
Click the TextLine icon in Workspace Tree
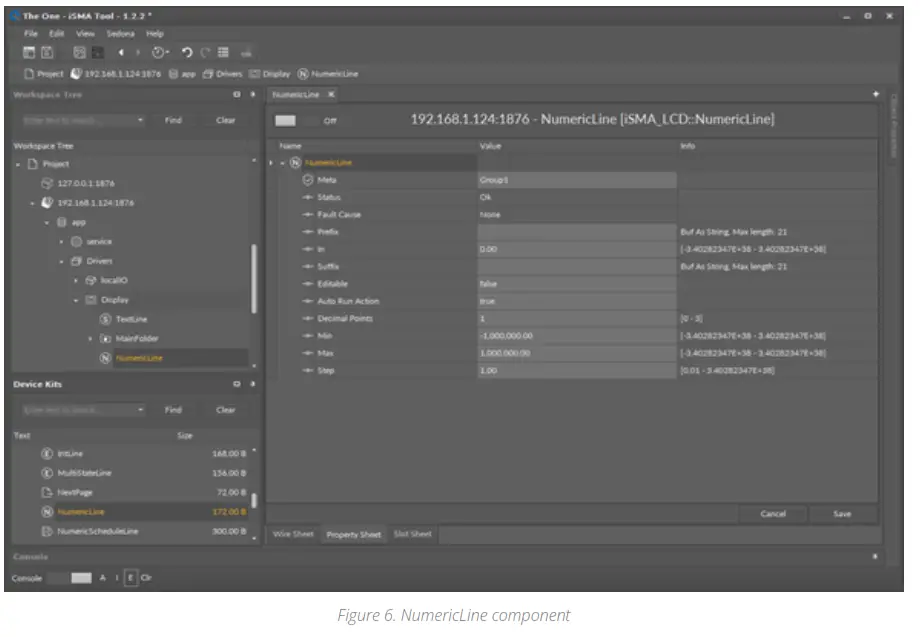click(x=104, y=319)
